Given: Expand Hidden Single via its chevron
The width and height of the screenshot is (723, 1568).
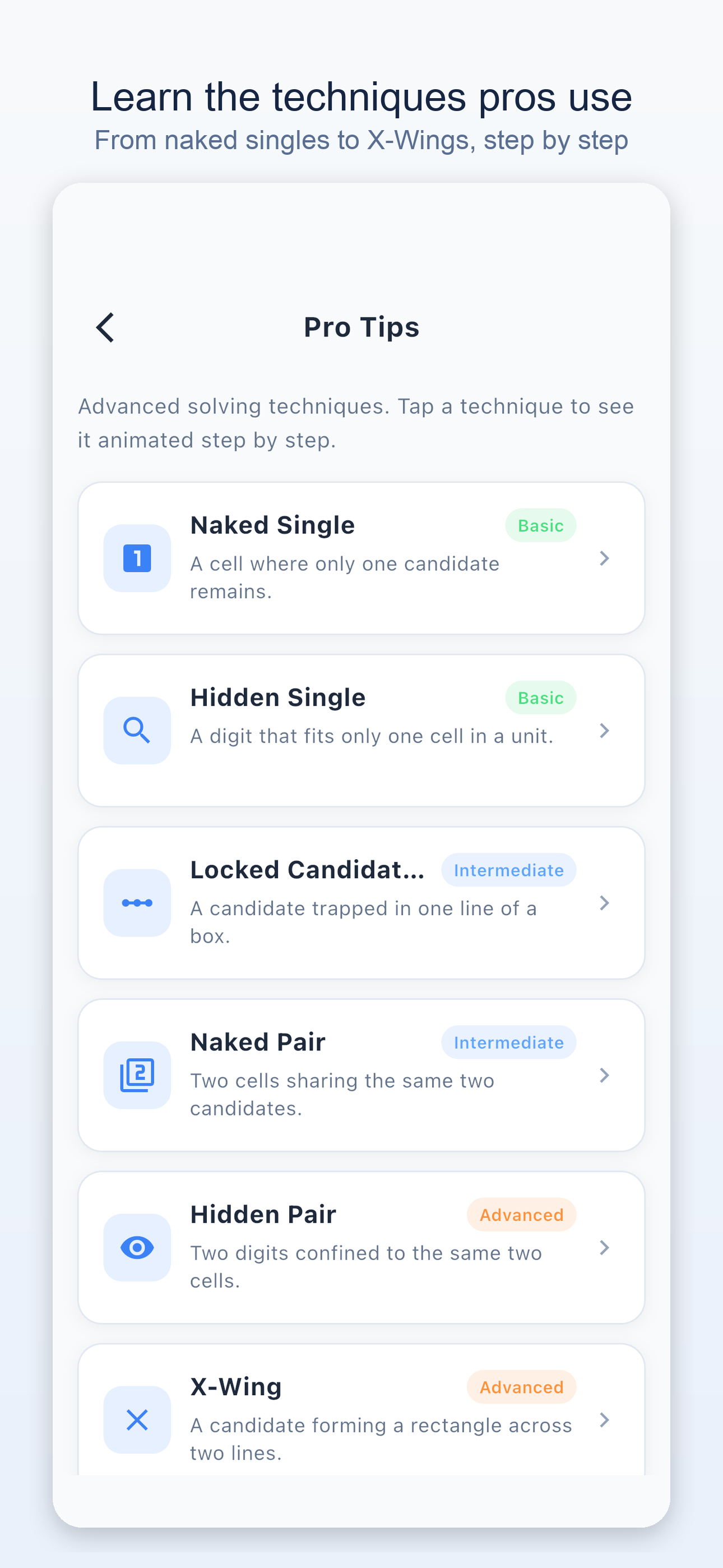Looking at the screenshot, I should tap(604, 730).
